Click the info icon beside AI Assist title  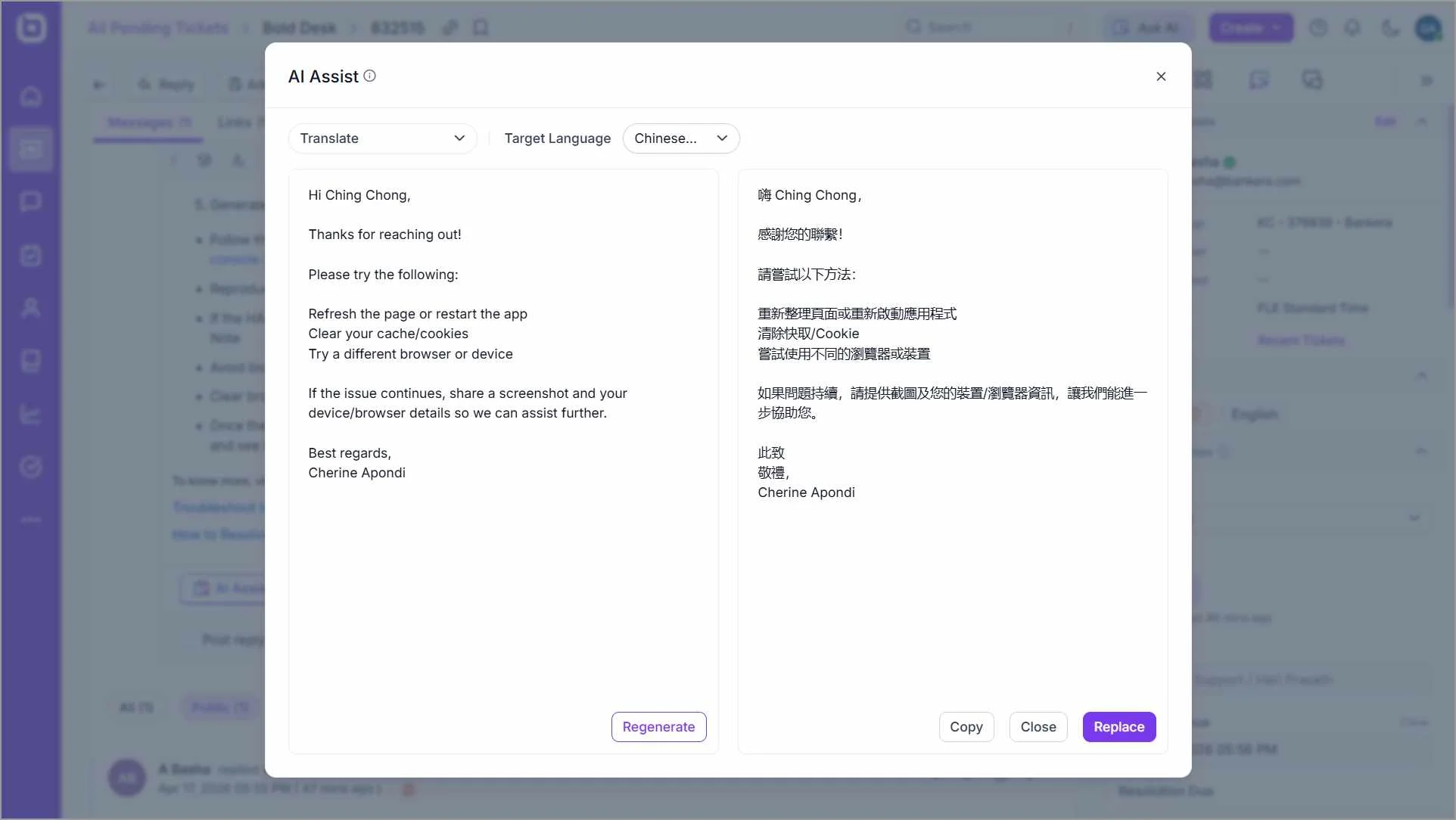(x=369, y=76)
